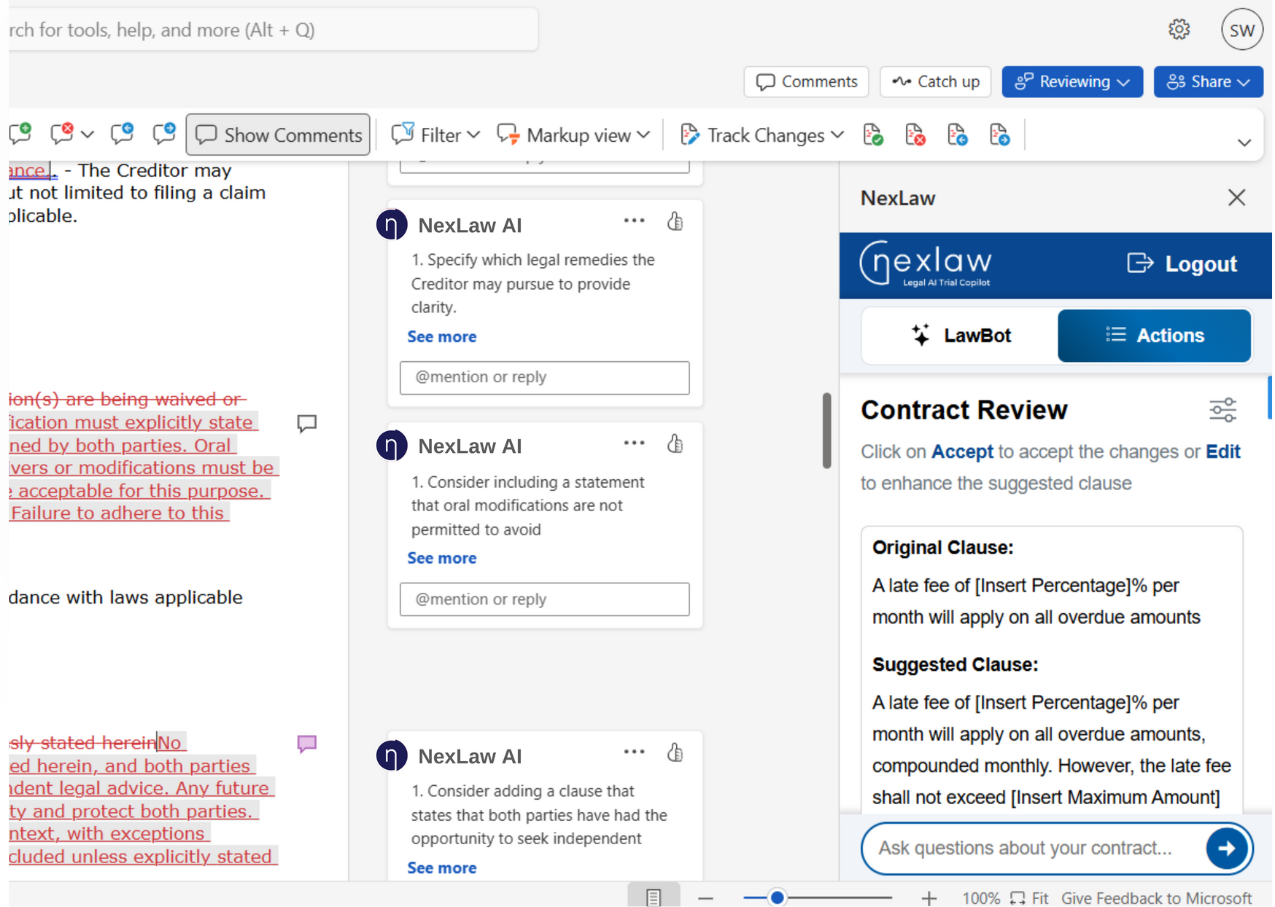Go to the next comment icon
The width and height of the screenshot is (1275, 907).
[164, 135]
